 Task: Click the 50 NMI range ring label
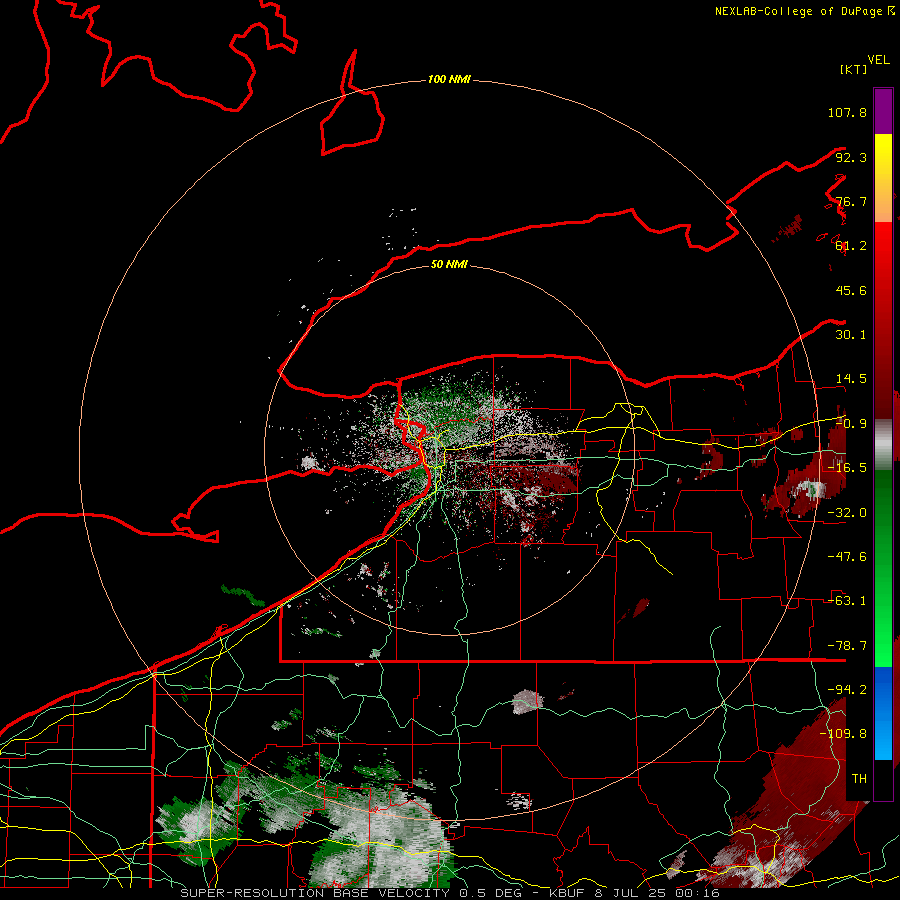[449, 264]
